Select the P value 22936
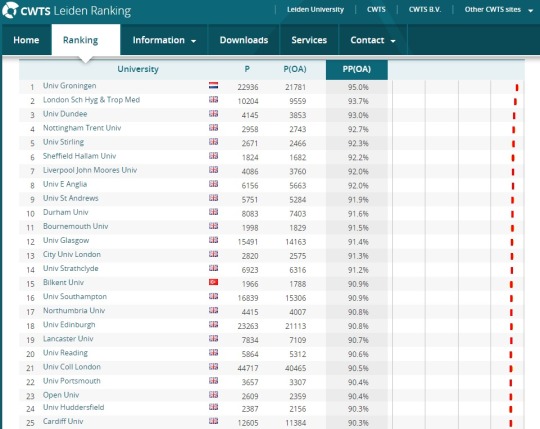 [248, 87]
